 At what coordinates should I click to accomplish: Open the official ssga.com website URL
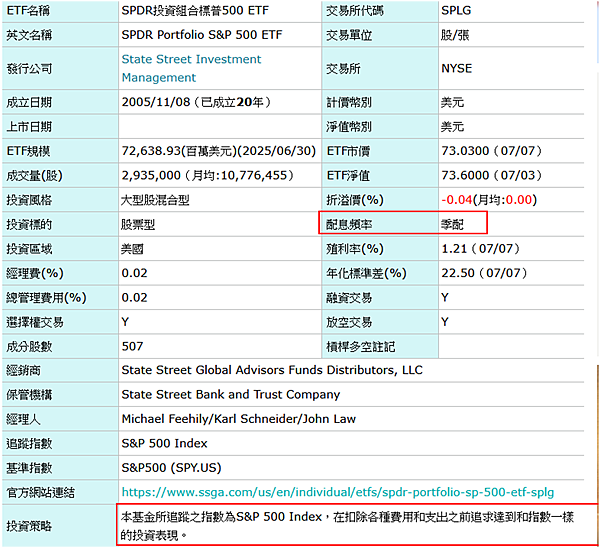pyautogui.click(x=337, y=492)
